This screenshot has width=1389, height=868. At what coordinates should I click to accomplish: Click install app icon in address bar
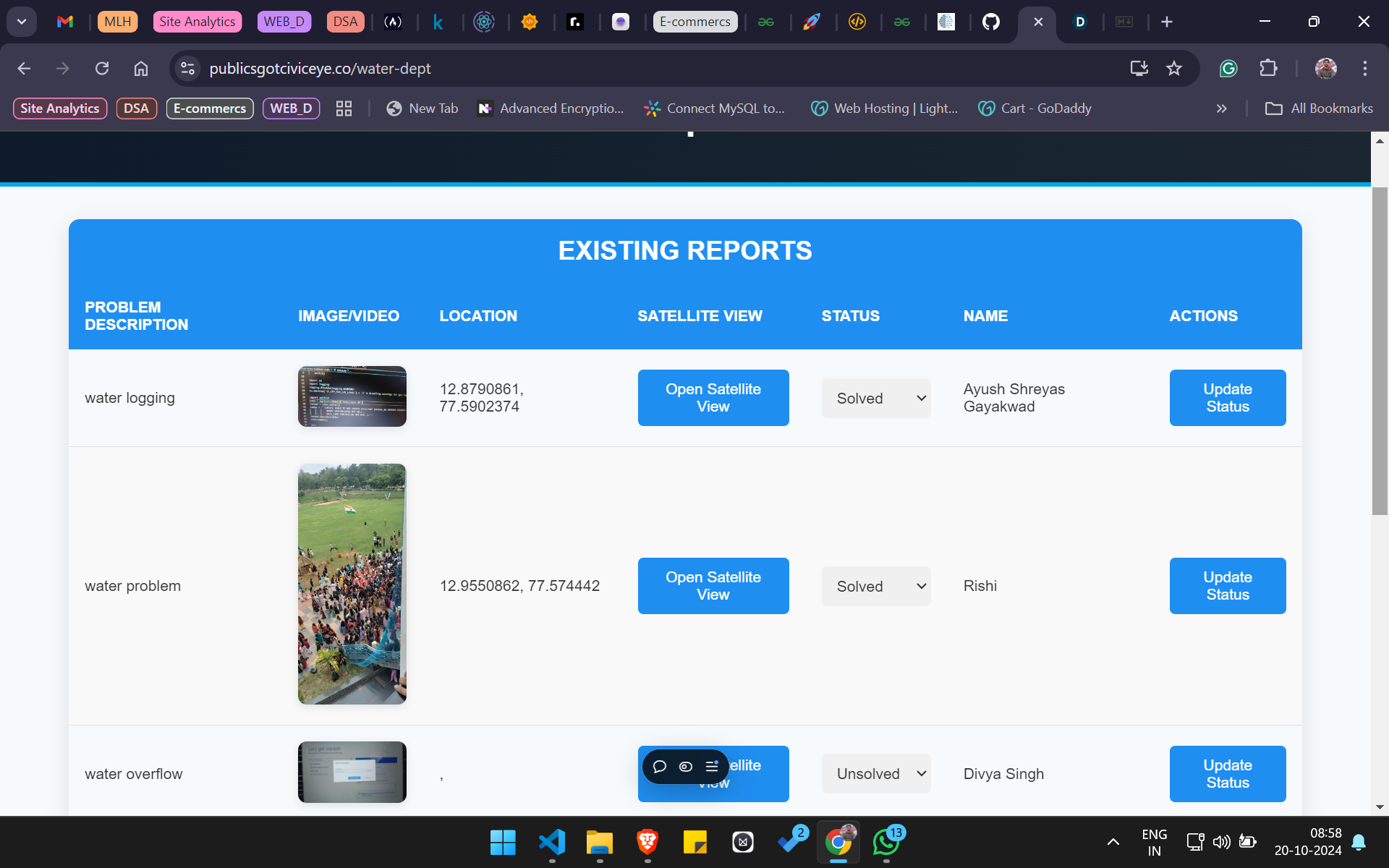tap(1139, 68)
